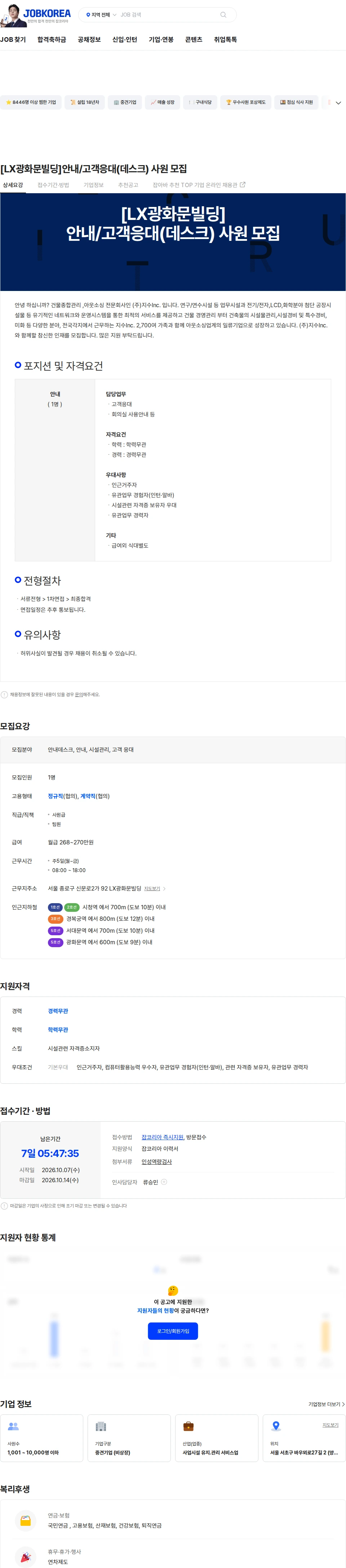Click the thinking emoji above login prompt
346x1568 pixels.
tap(173, 1290)
